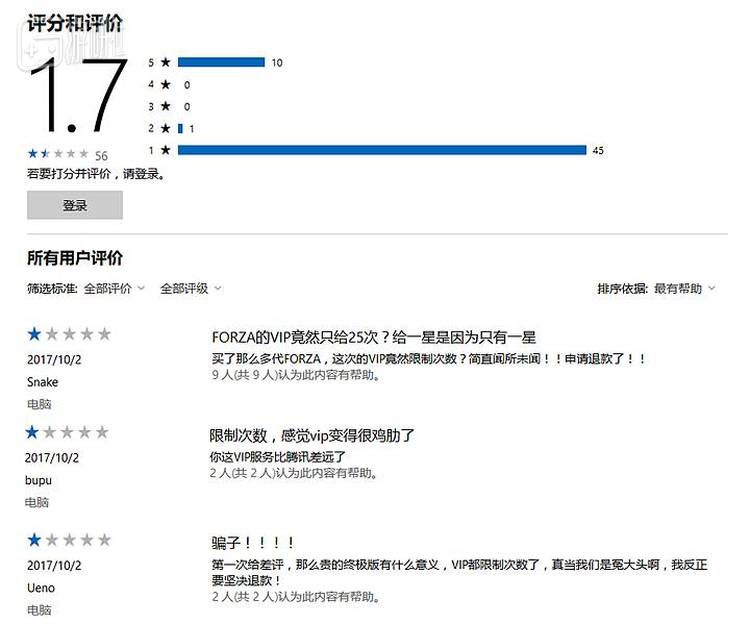The image size is (750, 624).
Task: Click the star rating on Snake's review
Action: click(69, 334)
